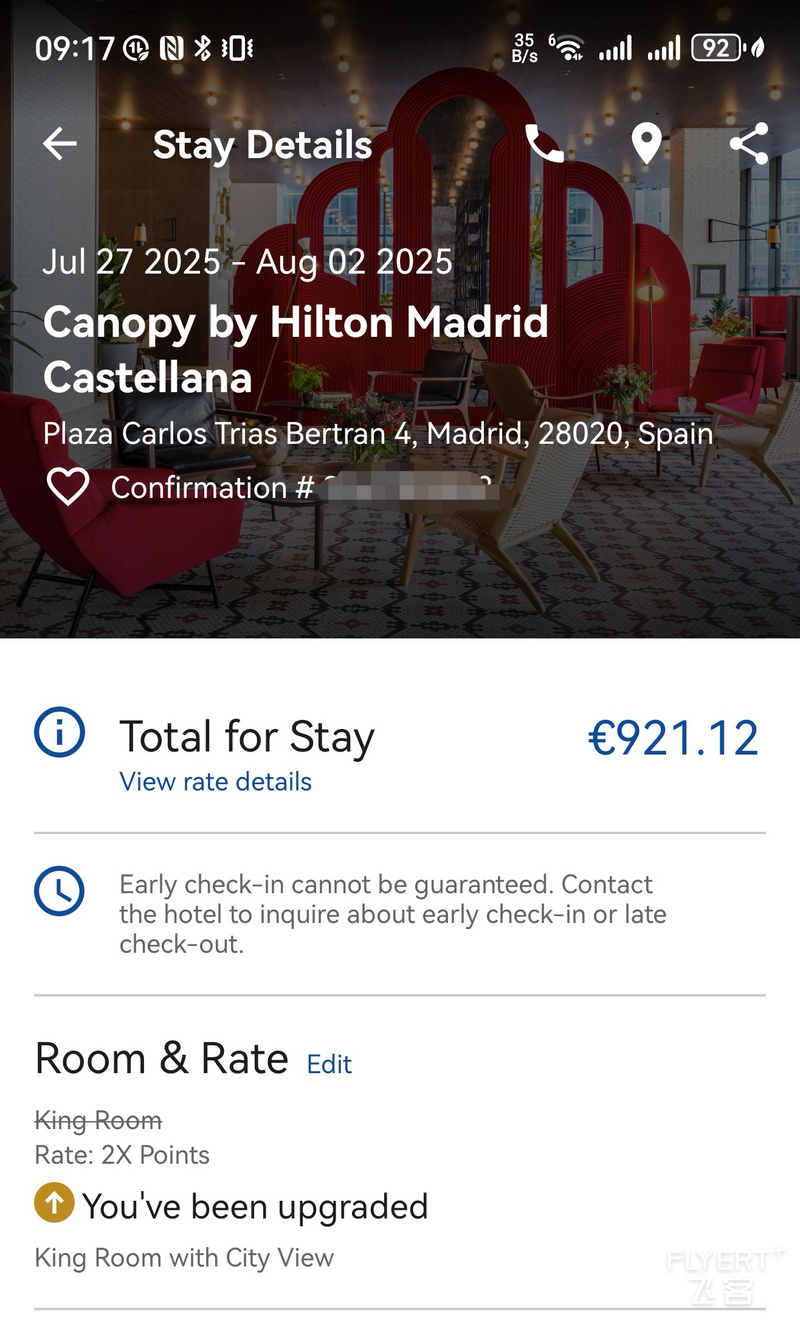800x1320 pixels.
Task: Tap the Wi-Fi status bar icon
Action: [x=567, y=48]
